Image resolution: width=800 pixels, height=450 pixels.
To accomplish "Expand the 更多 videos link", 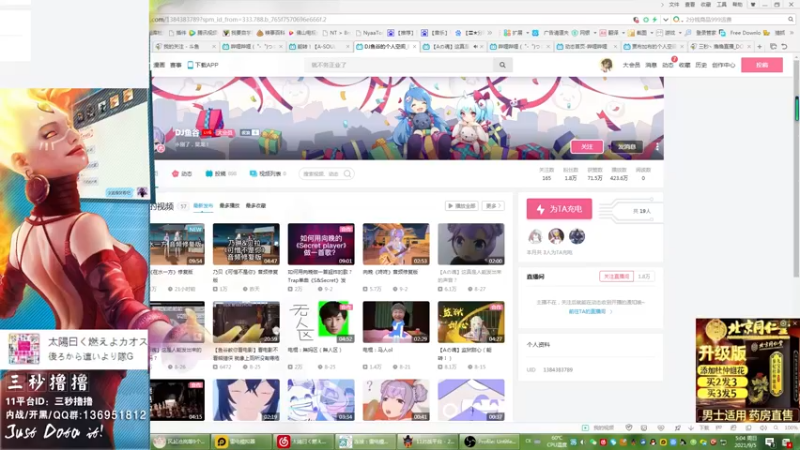I will pyautogui.click(x=493, y=206).
